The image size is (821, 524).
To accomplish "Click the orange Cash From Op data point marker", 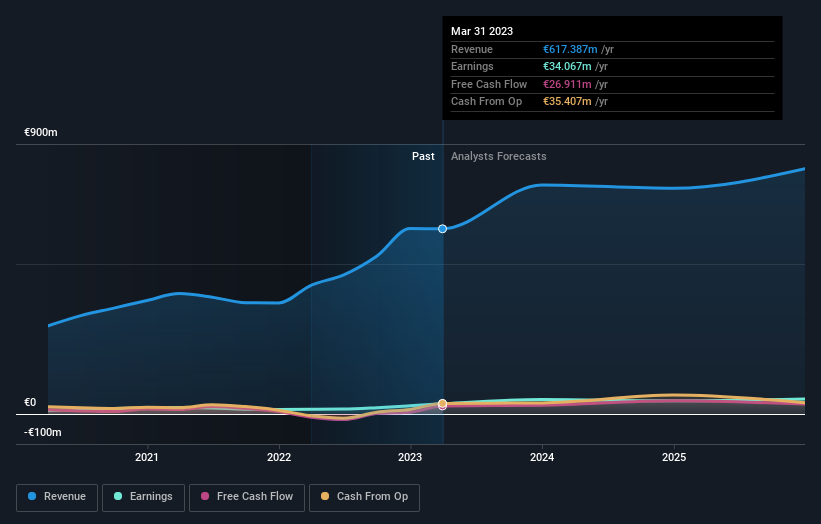I will pyautogui.click(x=442, y=403).
